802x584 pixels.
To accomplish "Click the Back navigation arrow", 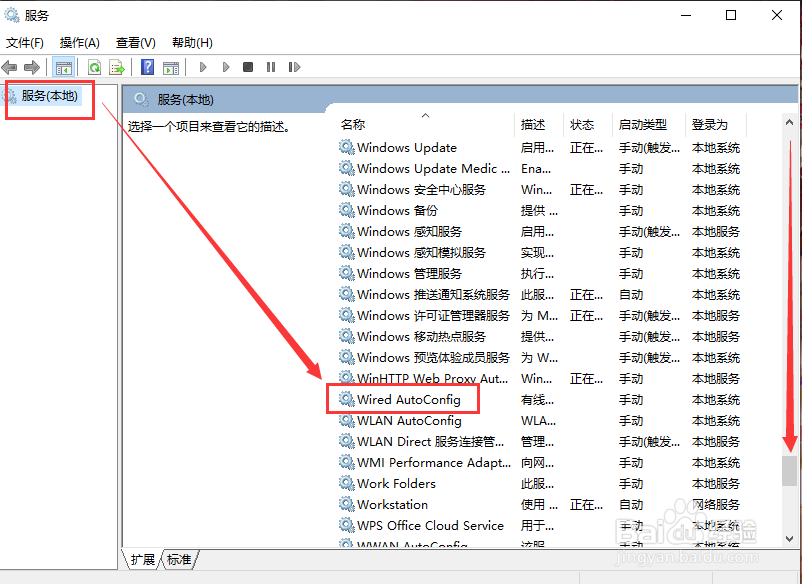I will tap(9, 67).
